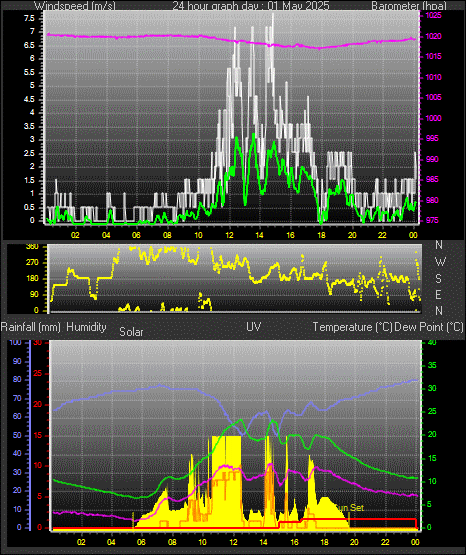
Task: Select the Dew Point (°C) legend label
Action: coord(429,327)
